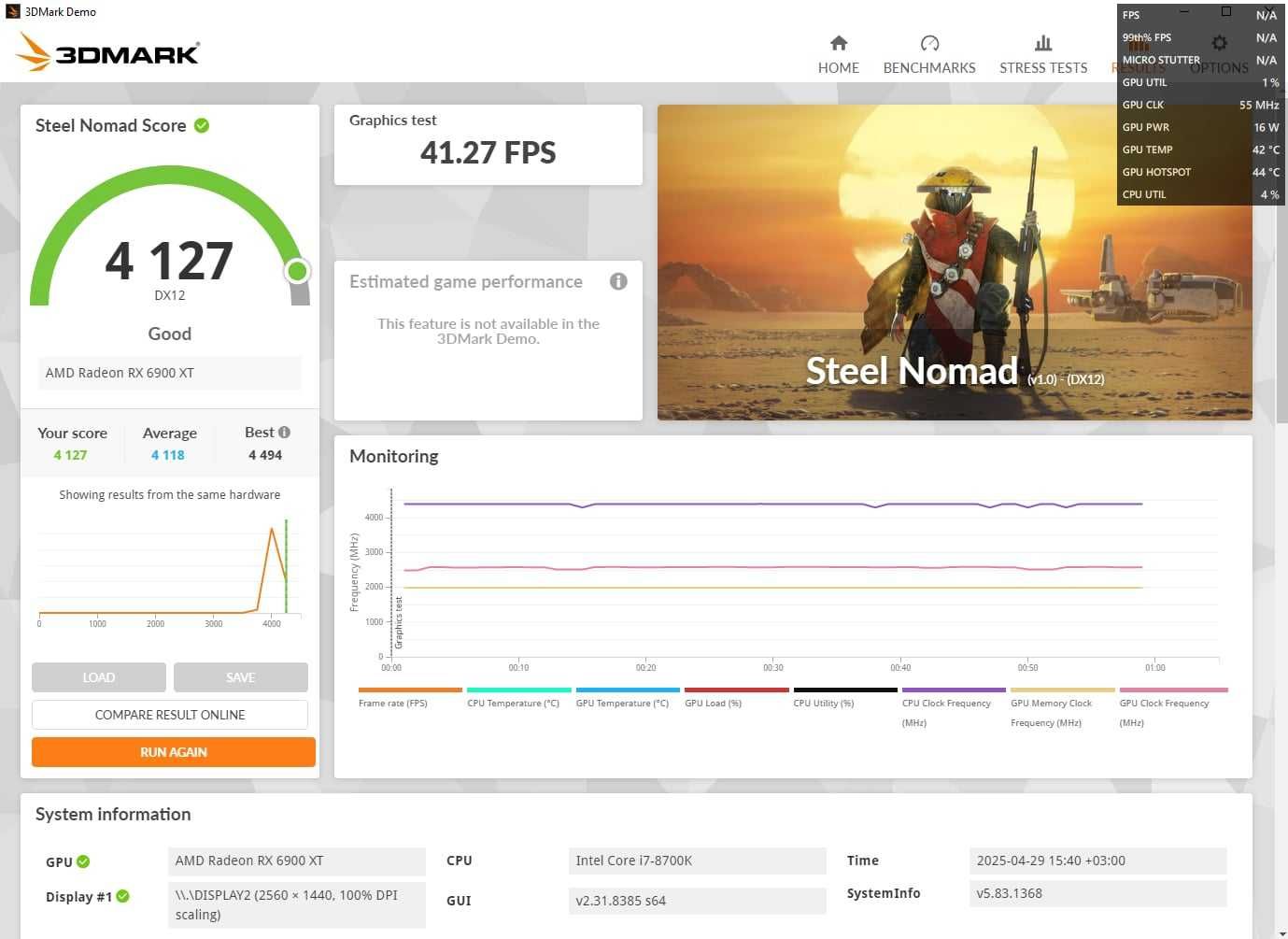Click the AMD Radeon RX 6900 XT score field
Viewport: 1288px width, 939px height.
pyautogui.click(x=170, y=373)
